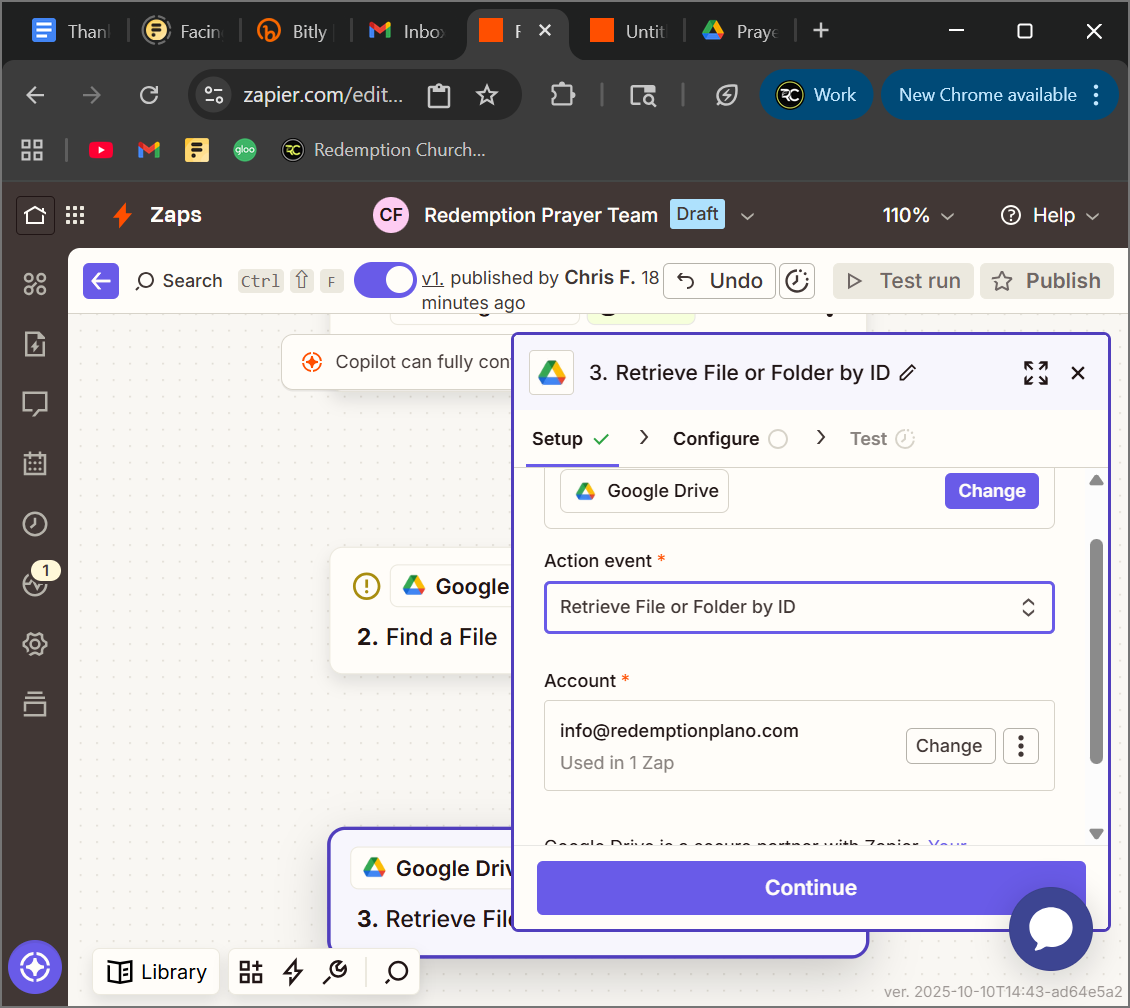
Task: Expand the step panel to full screen
Action: tap(1036, 373)
